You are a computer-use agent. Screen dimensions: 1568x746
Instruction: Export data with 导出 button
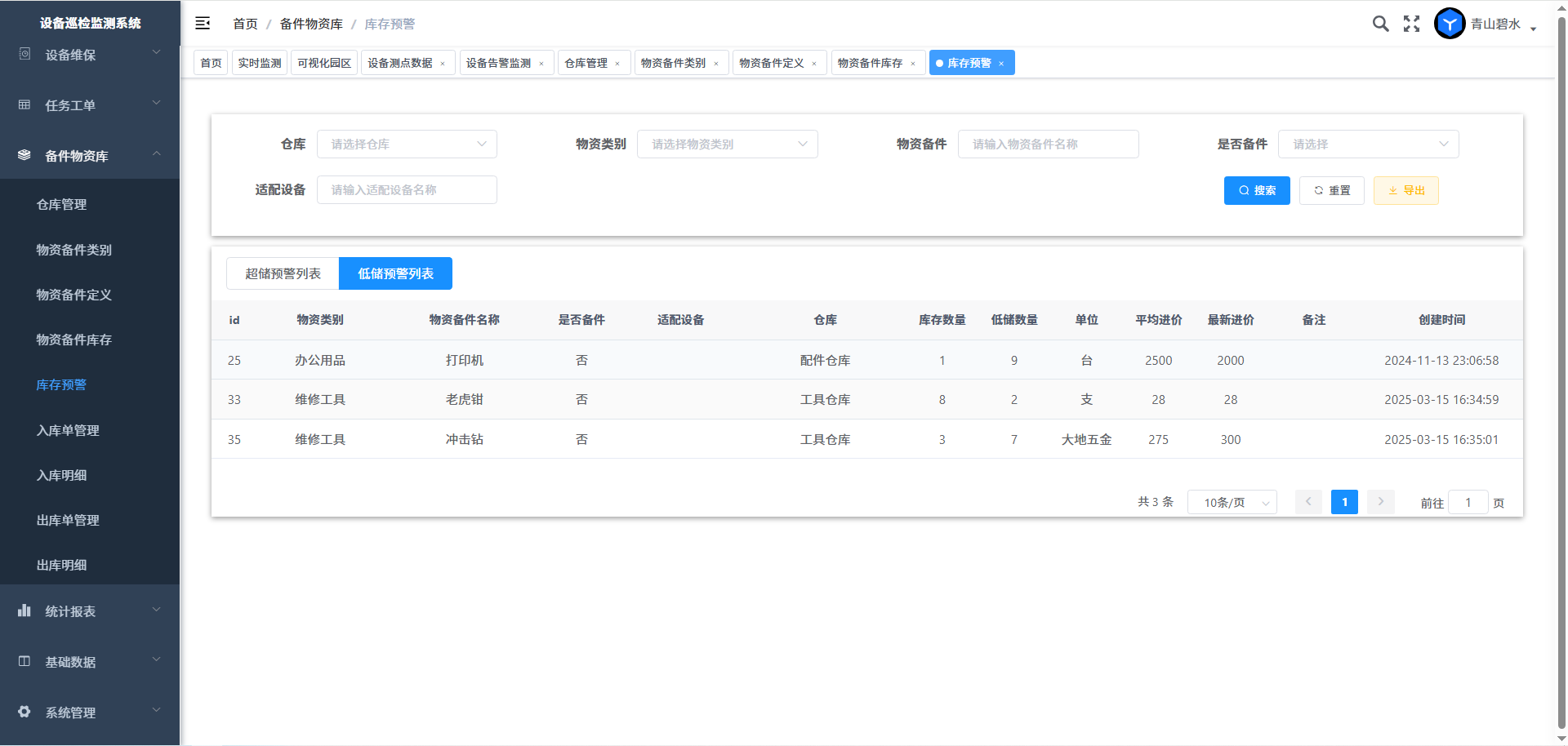click(x=1405, y=190)
